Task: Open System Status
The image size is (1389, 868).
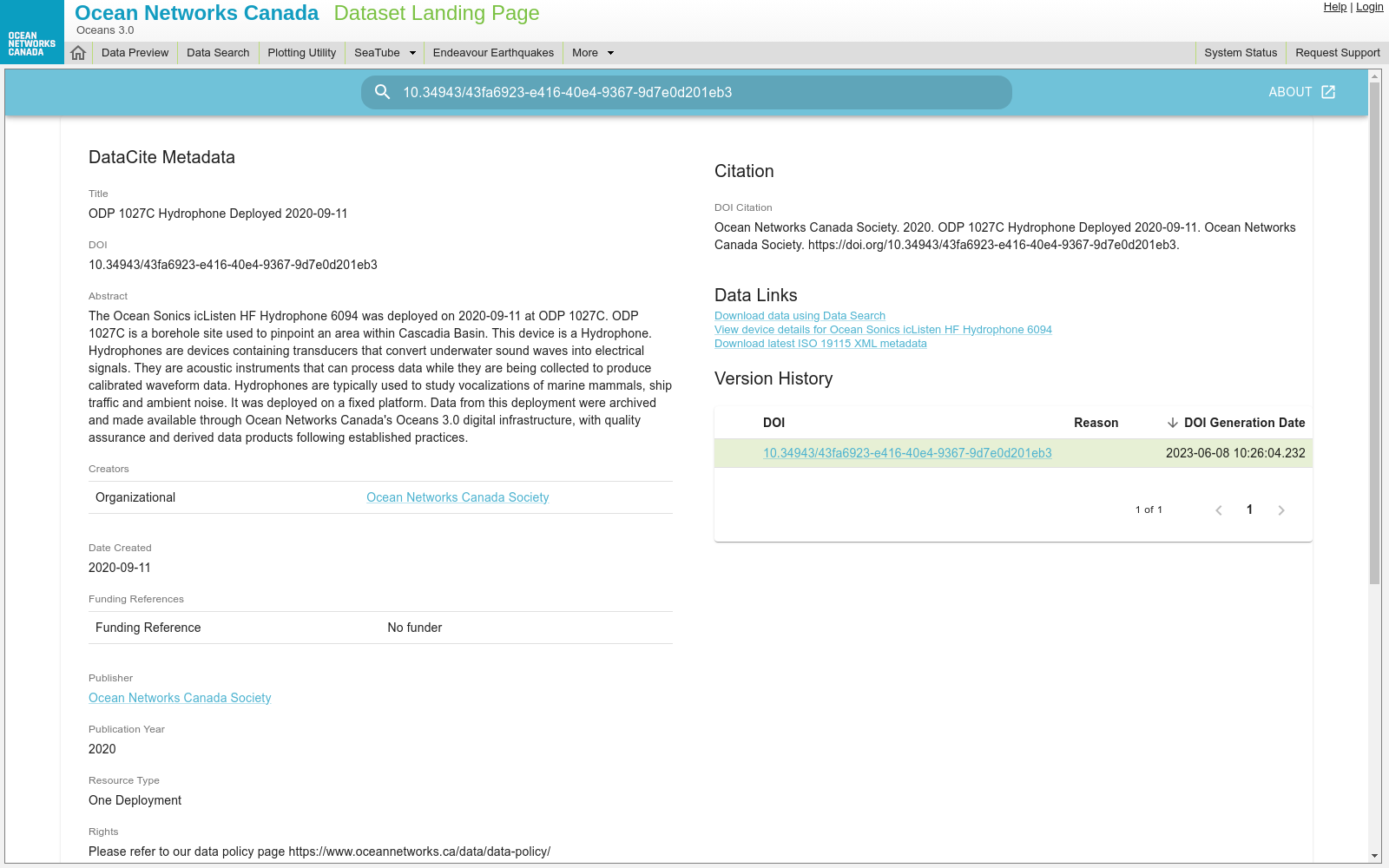Action: (x=1241, y=53)
